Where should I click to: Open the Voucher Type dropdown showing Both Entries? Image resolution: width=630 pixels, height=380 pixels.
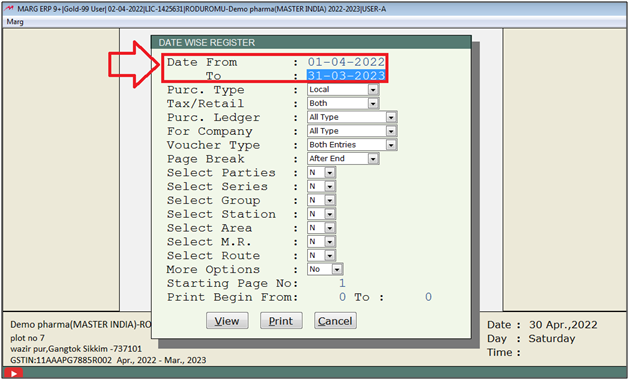point(352,145)
